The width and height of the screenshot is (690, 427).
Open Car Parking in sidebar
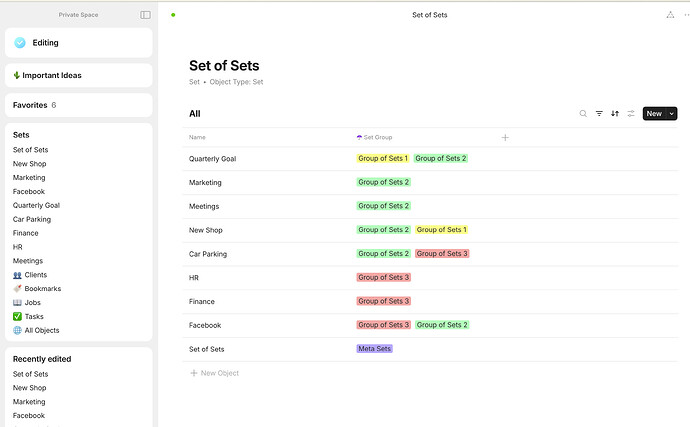pyautogui.click(x=32, y=219)
